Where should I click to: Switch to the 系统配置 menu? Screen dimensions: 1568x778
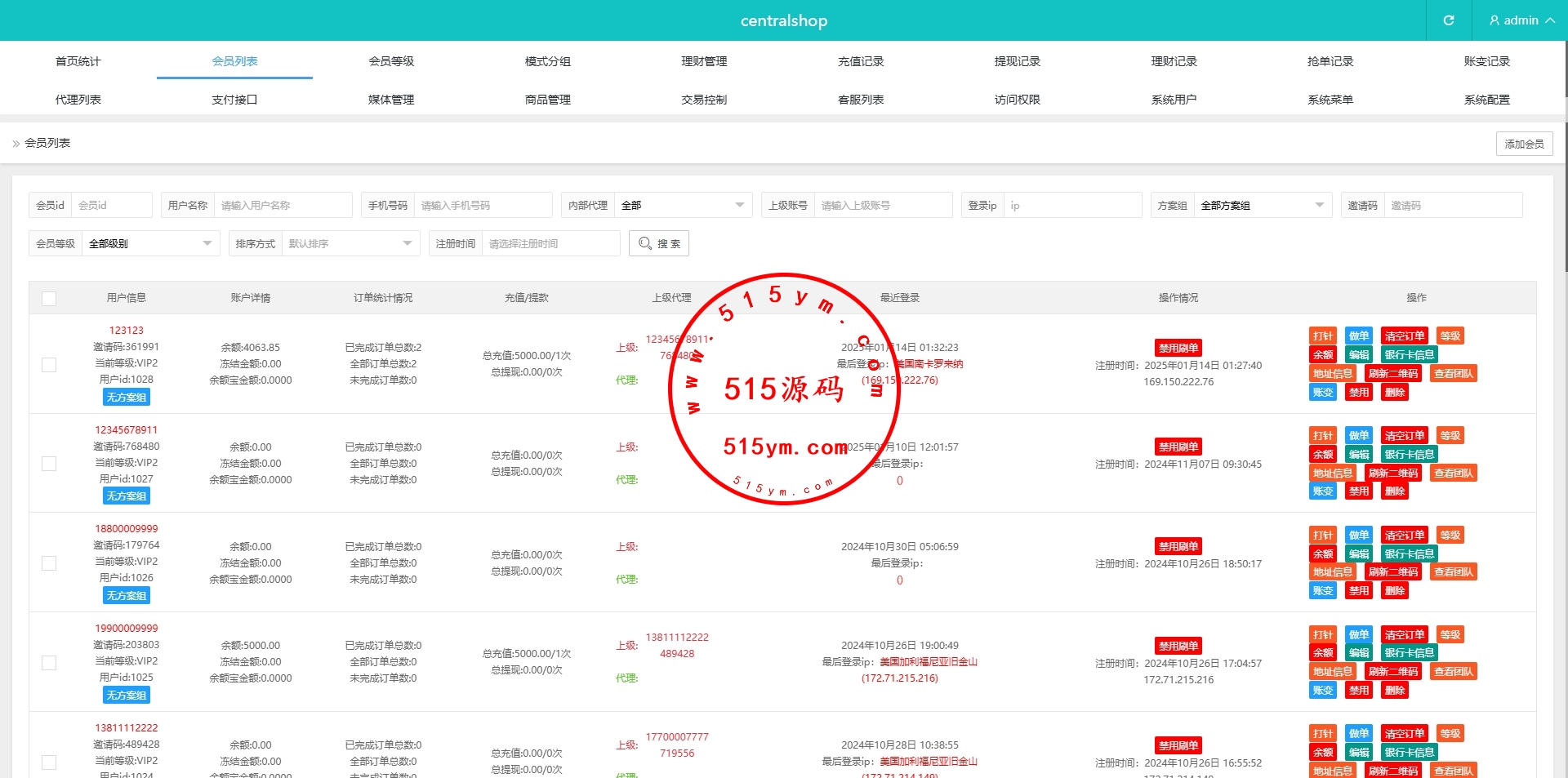point(1486,100)
